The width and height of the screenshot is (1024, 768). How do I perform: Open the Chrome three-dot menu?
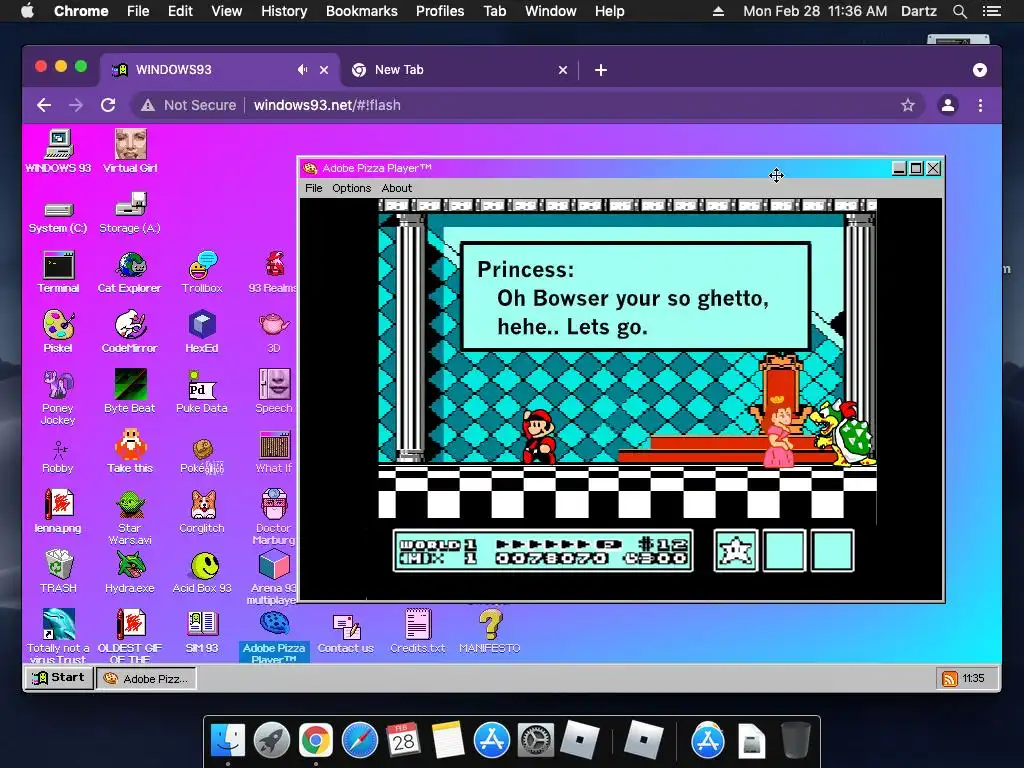(x=980, y=105)
